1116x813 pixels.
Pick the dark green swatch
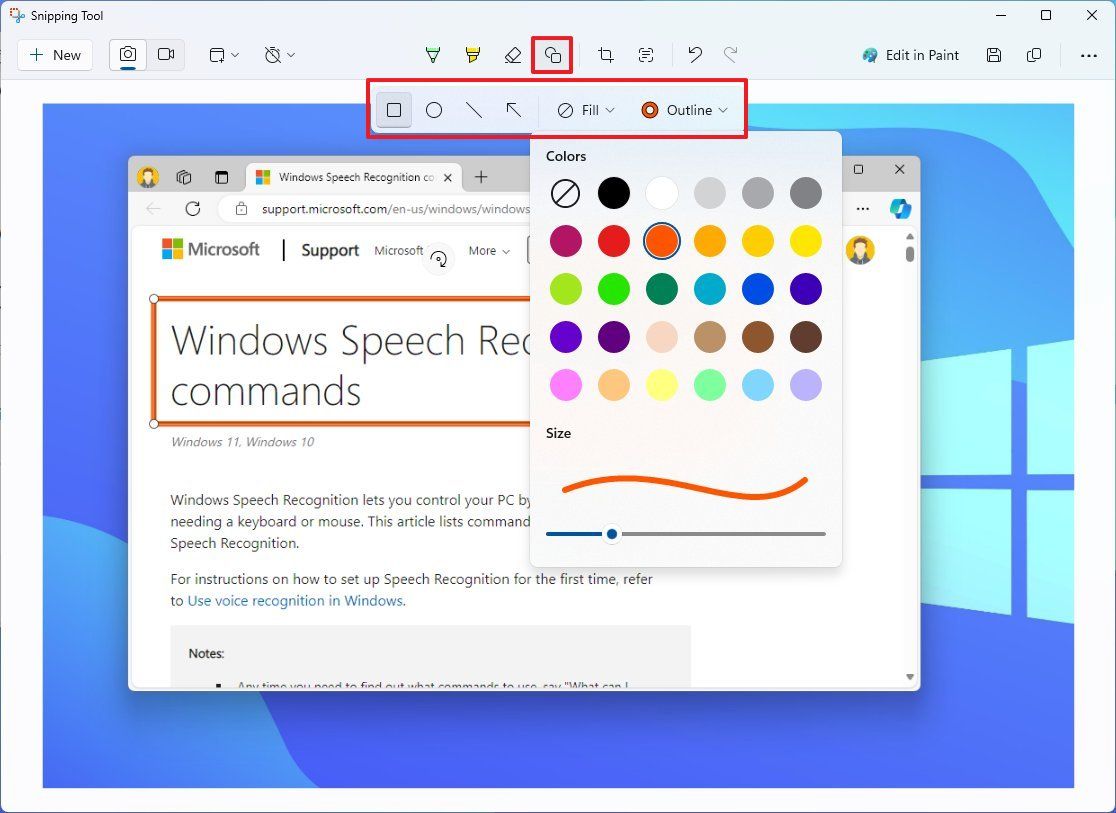click(662, 289)
